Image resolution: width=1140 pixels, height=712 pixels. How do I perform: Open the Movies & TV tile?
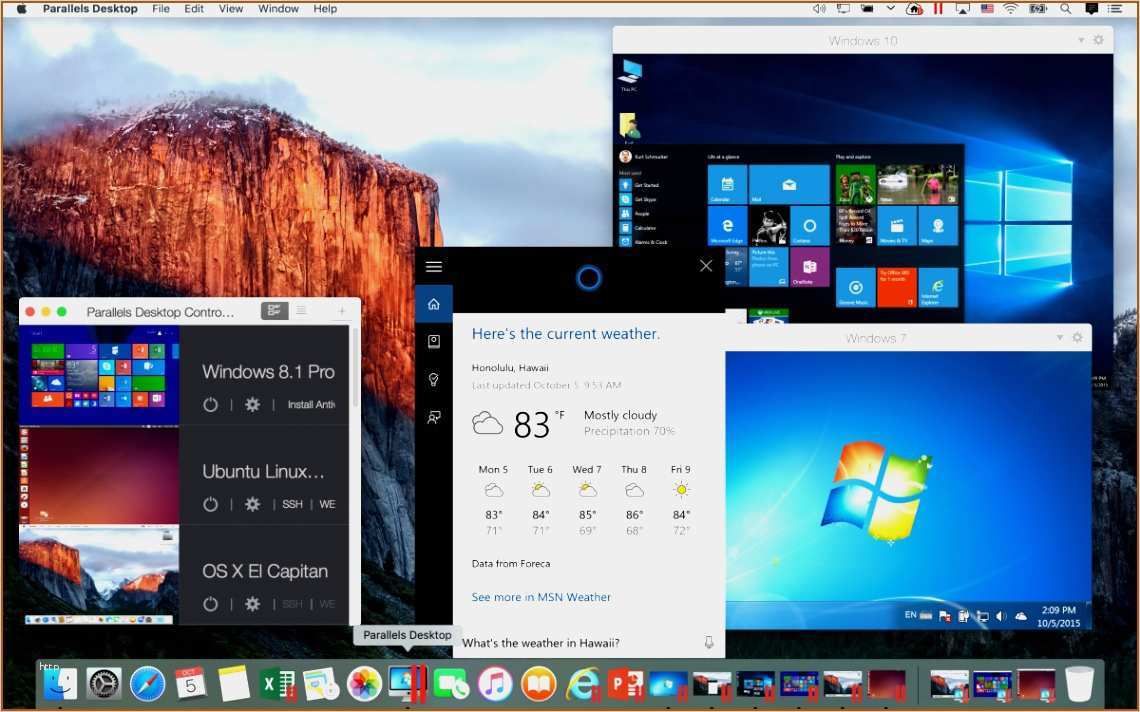pyautogui.click(x=896, y=226)
